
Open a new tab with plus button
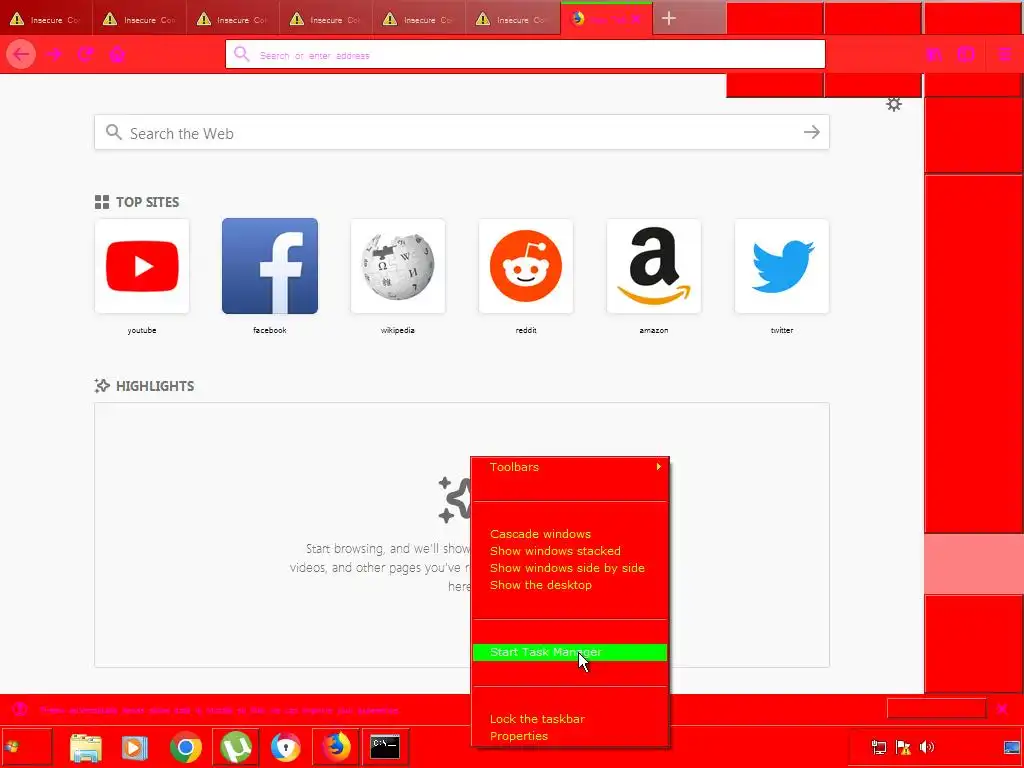(669, 19)
